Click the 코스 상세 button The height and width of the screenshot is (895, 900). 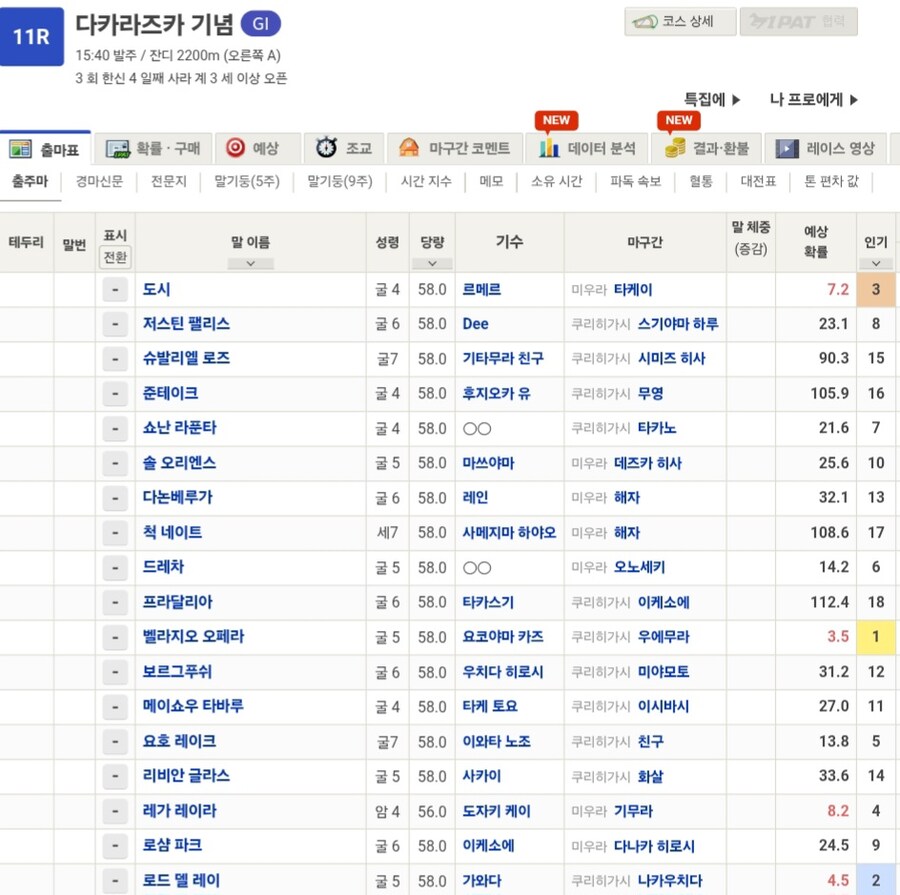(679, 21)
